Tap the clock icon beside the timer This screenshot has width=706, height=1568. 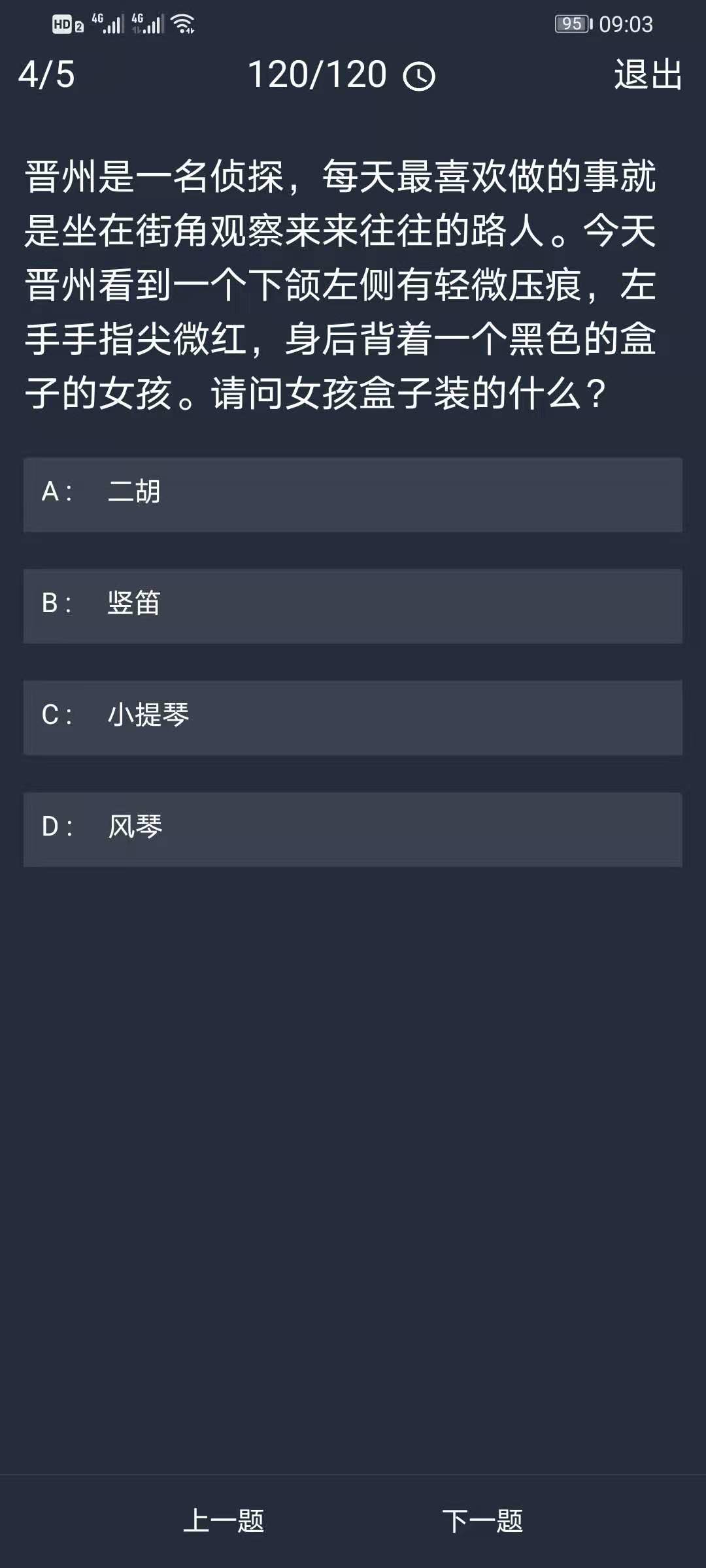(419, 76)
